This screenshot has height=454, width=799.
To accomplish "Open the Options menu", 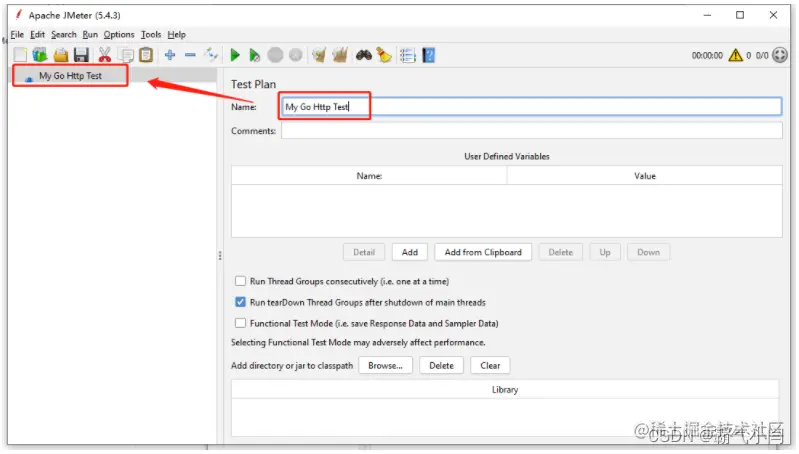I will click(119, 35).
